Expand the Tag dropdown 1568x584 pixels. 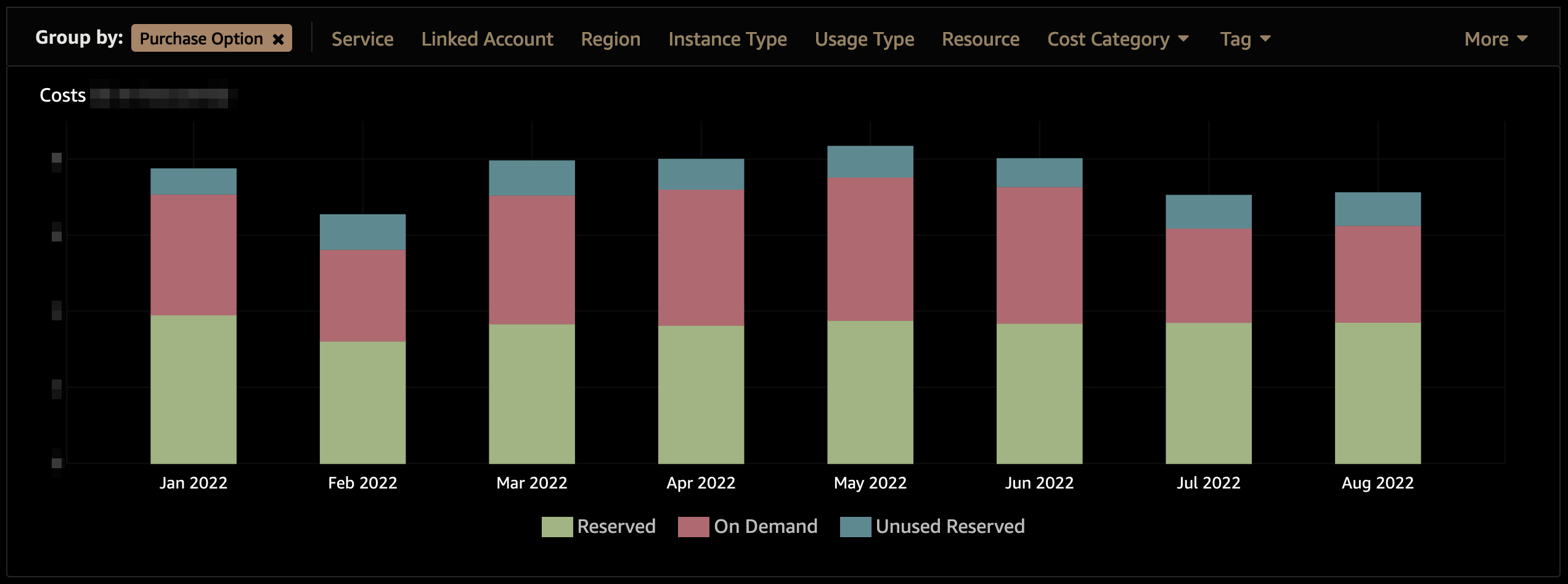1244,38
